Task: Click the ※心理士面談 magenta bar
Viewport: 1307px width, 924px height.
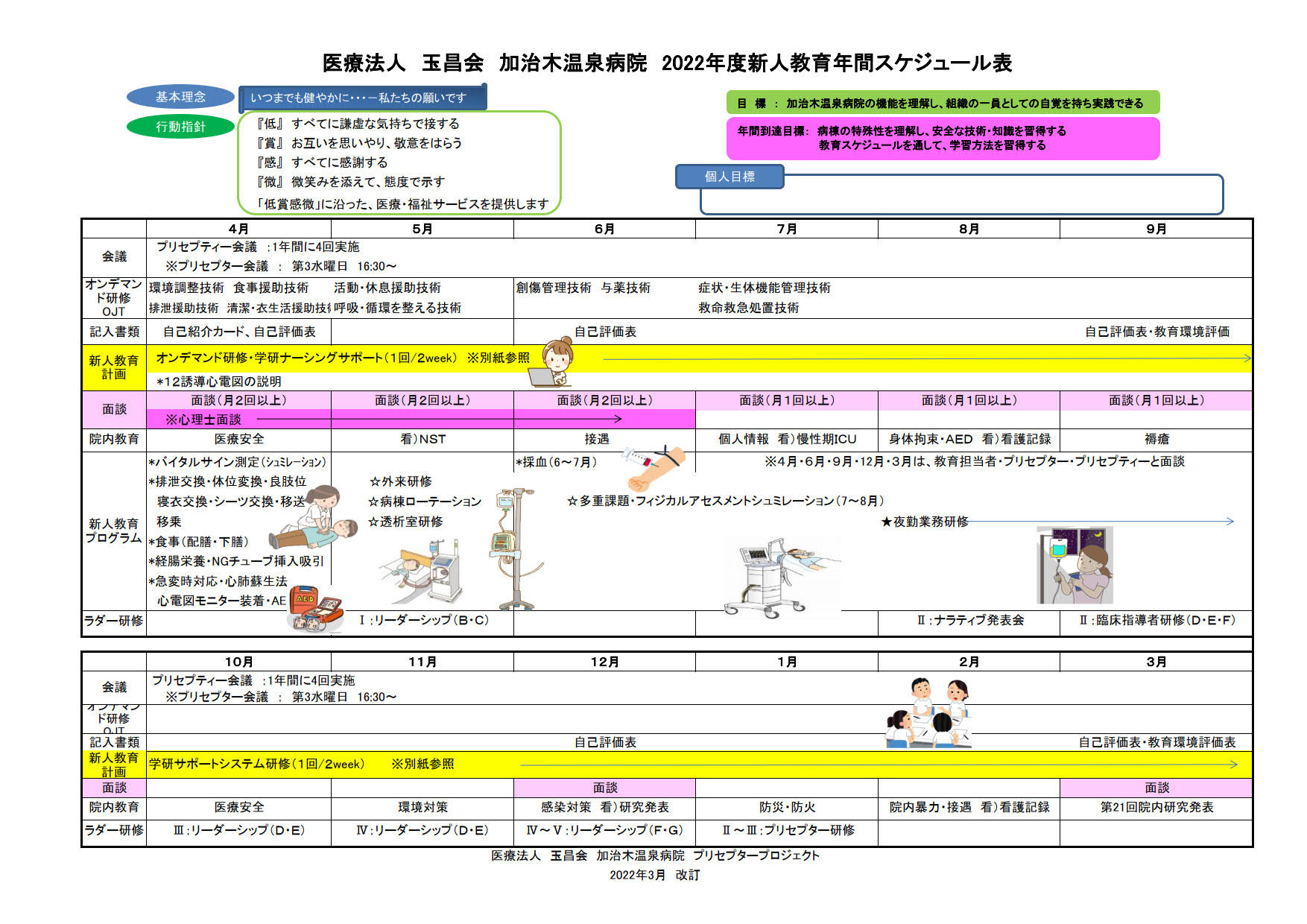Action: (x=421, y=420)
